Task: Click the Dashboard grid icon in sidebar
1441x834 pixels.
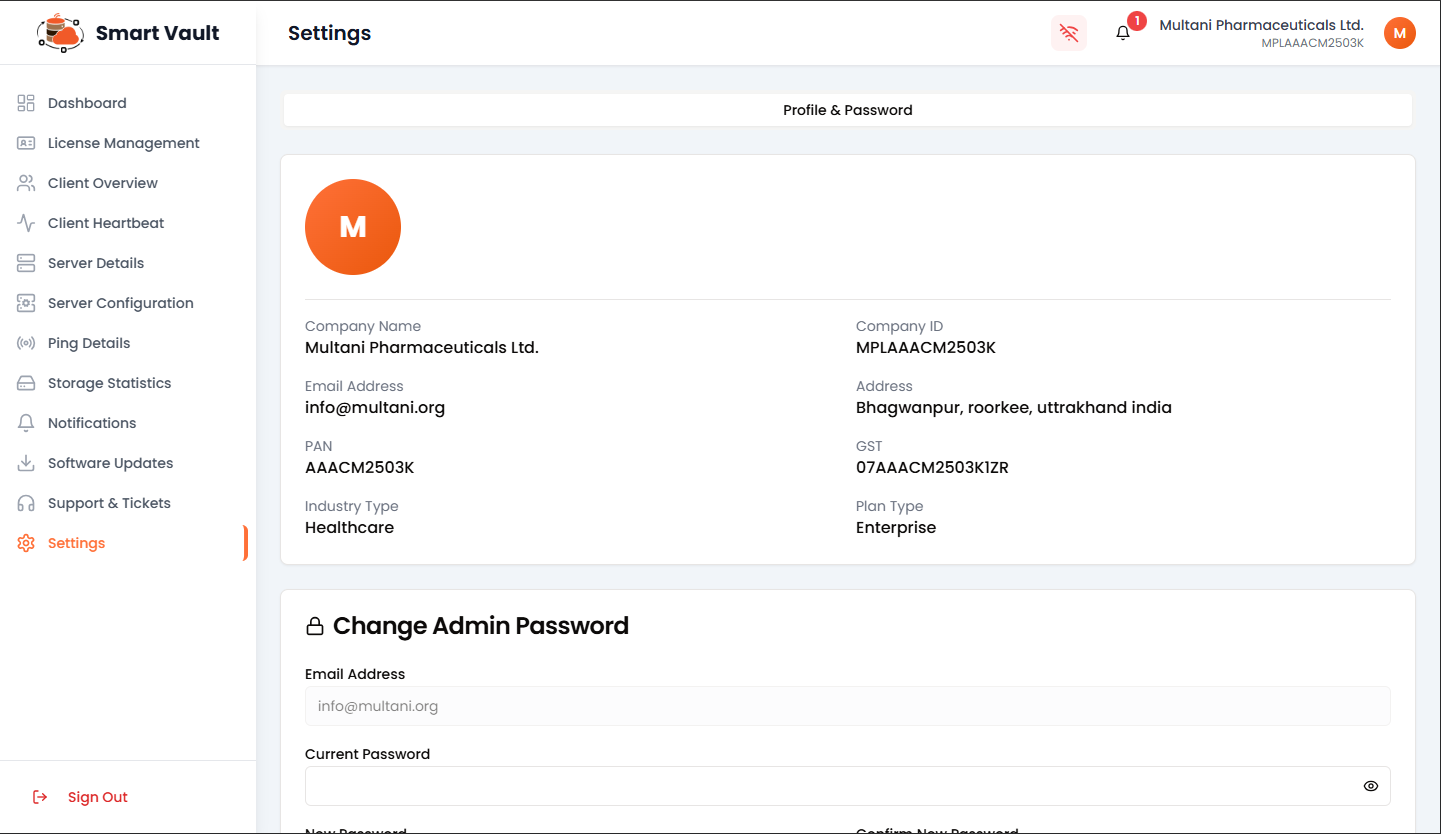Action: [26, 103]
